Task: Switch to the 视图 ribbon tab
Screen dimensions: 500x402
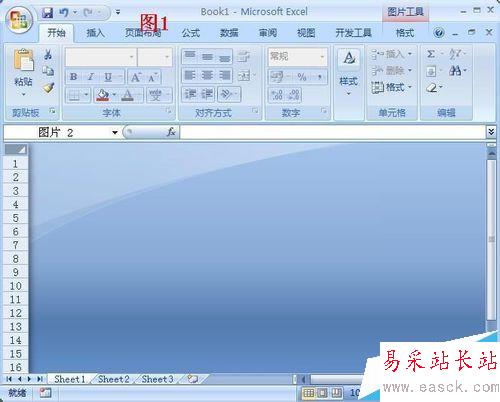Action: 306,33
